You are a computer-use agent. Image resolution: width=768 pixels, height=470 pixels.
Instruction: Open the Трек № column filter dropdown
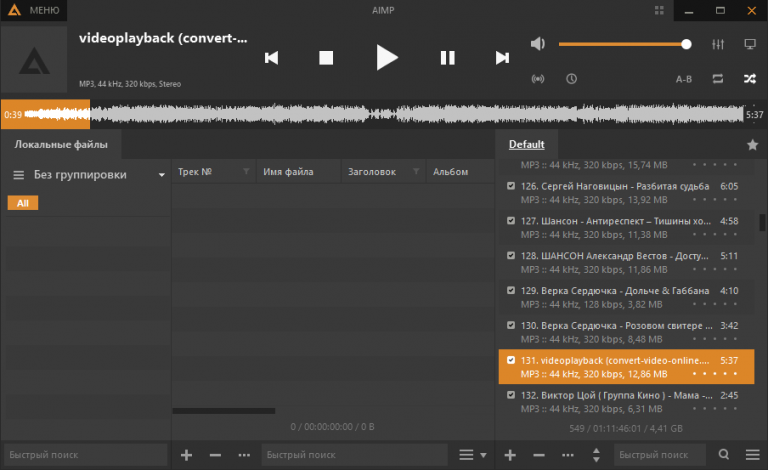pos(246,172)
